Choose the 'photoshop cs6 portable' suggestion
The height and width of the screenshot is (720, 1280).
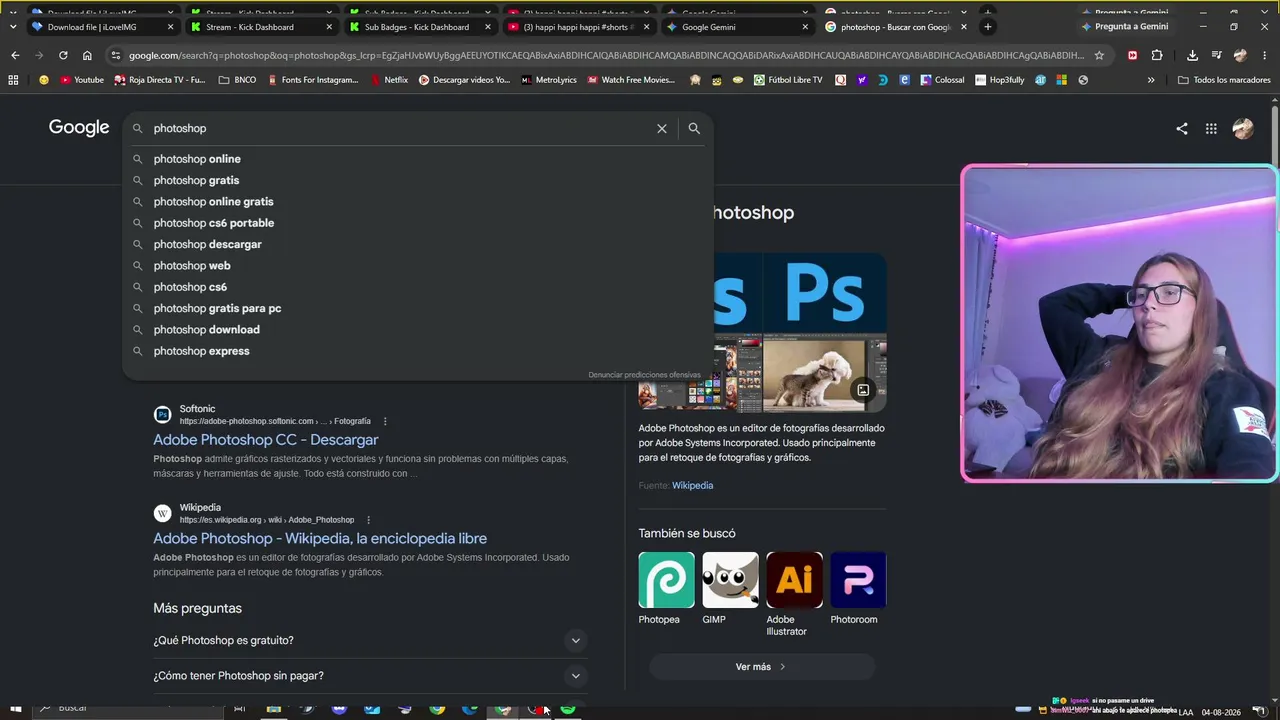click(418, 223)
